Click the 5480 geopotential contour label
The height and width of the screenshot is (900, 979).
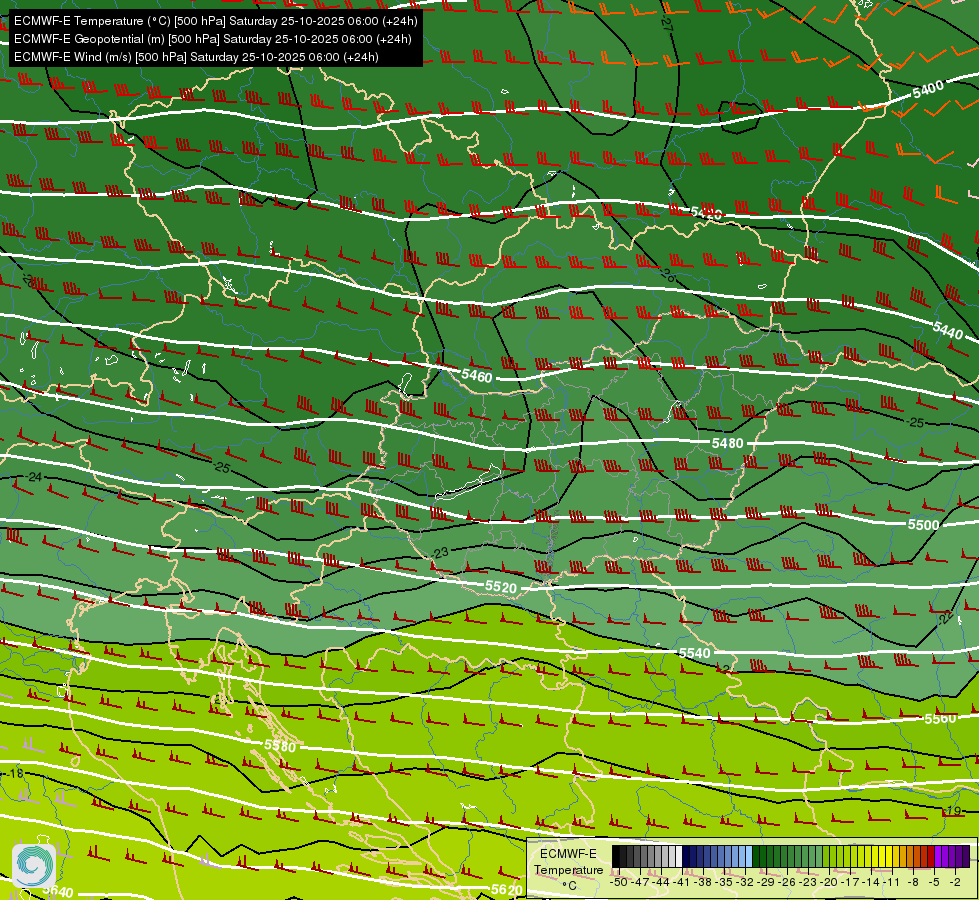727,443
